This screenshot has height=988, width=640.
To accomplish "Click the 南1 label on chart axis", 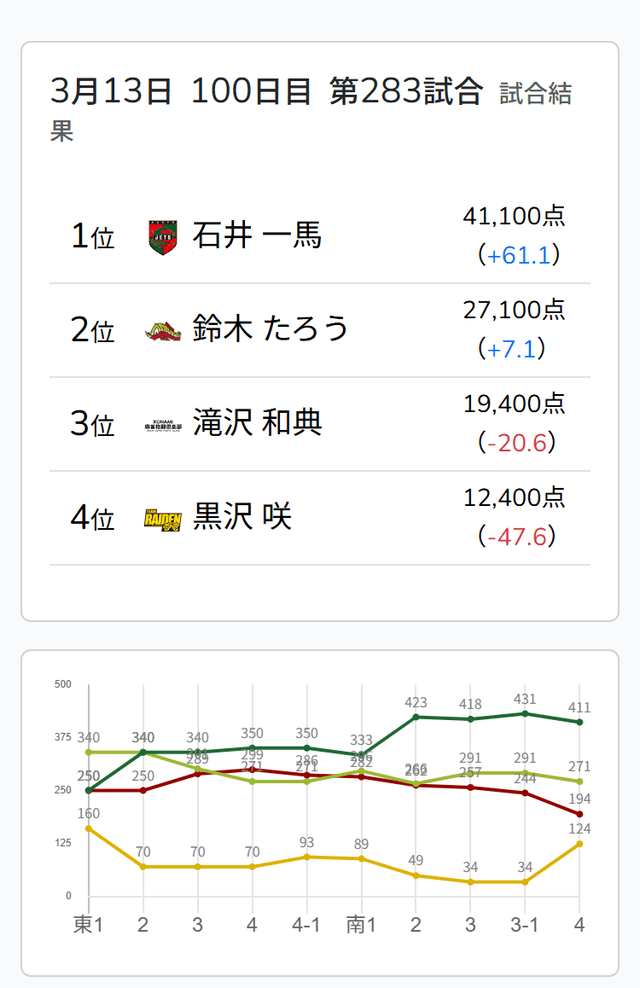I will 360,924.
